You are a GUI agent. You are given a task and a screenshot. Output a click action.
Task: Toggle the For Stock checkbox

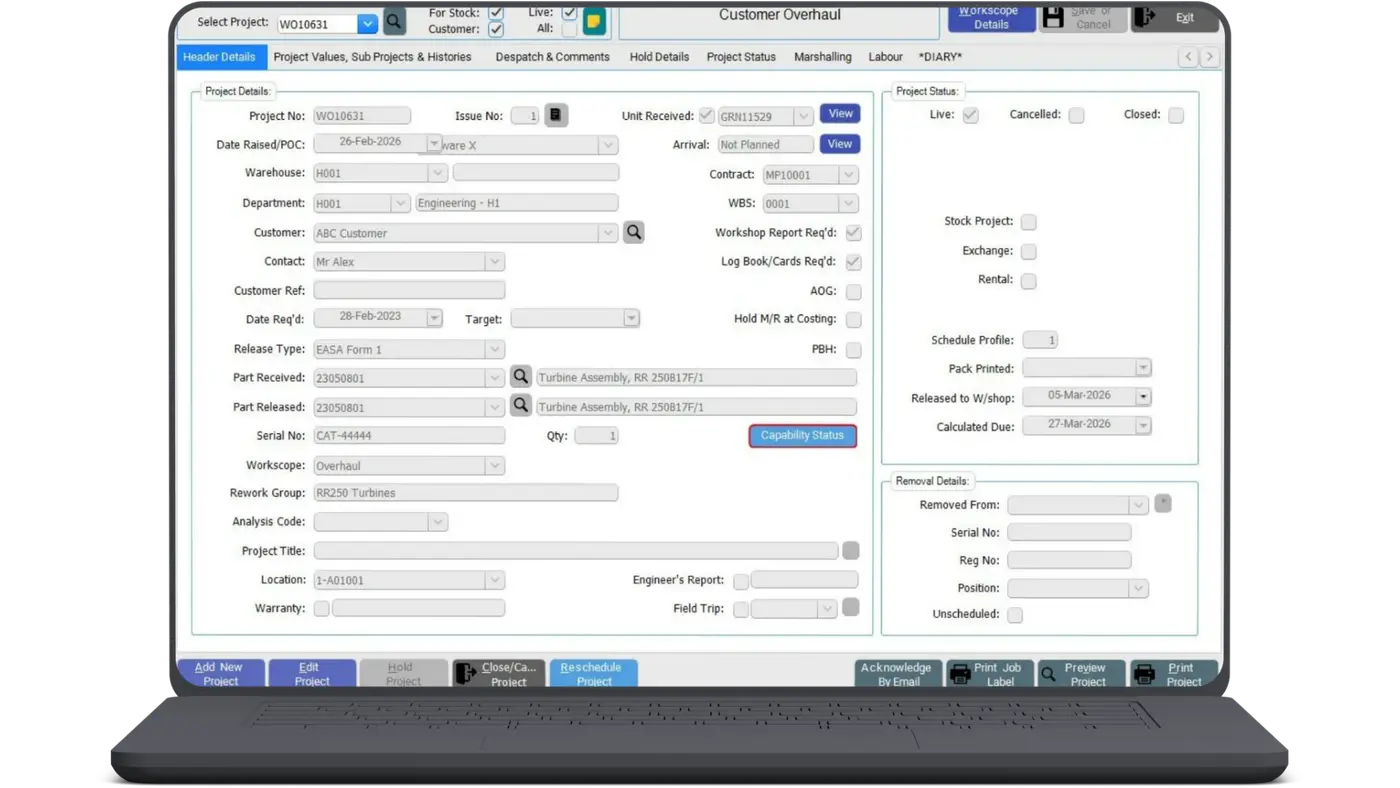(495, 12)
